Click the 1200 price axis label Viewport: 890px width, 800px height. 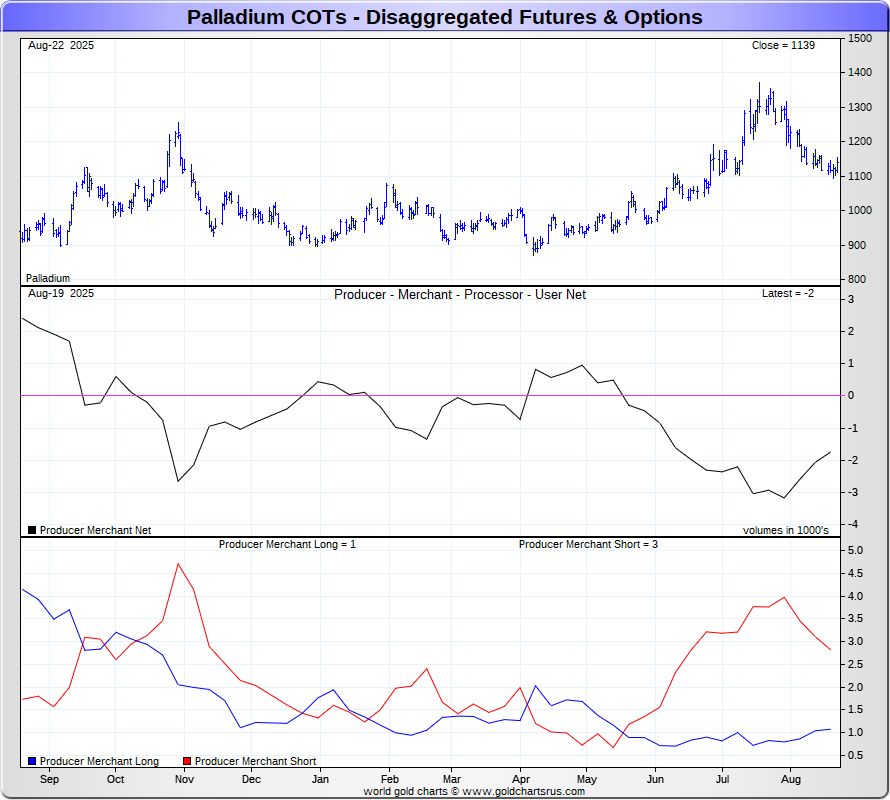pyautogui.click(x=860, y=141)
